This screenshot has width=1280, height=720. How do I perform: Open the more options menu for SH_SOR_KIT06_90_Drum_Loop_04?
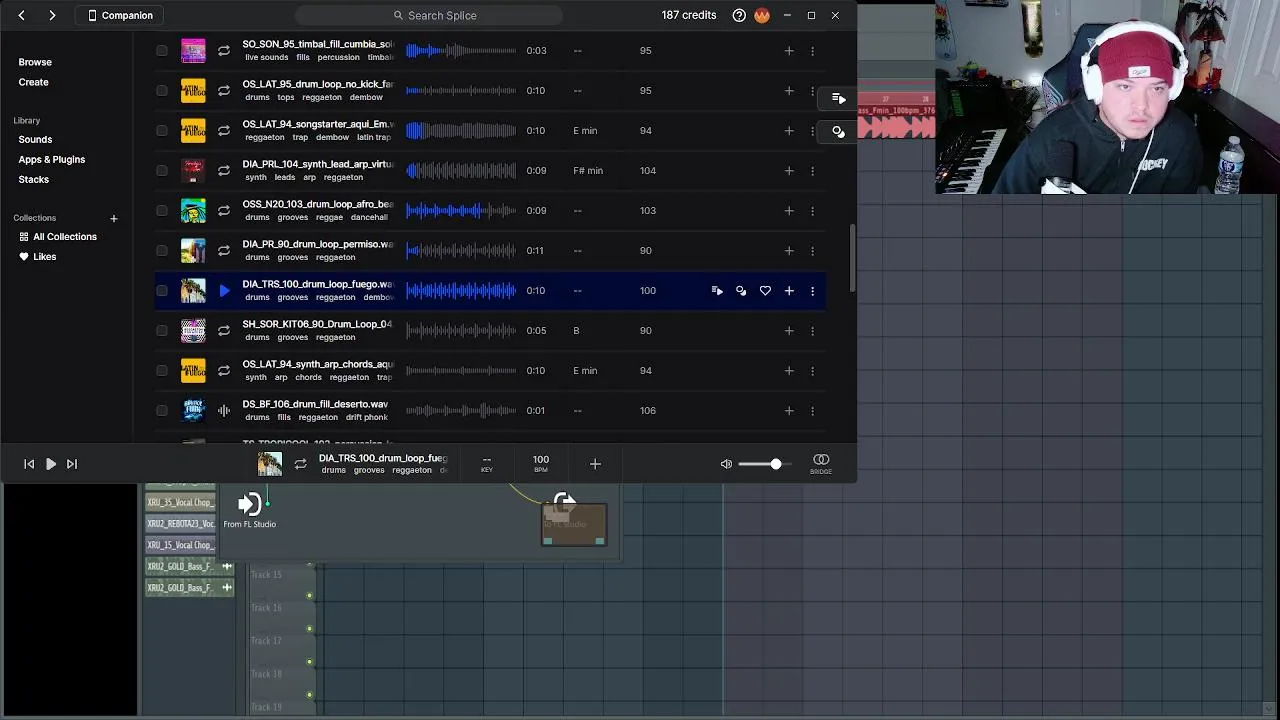812,330
